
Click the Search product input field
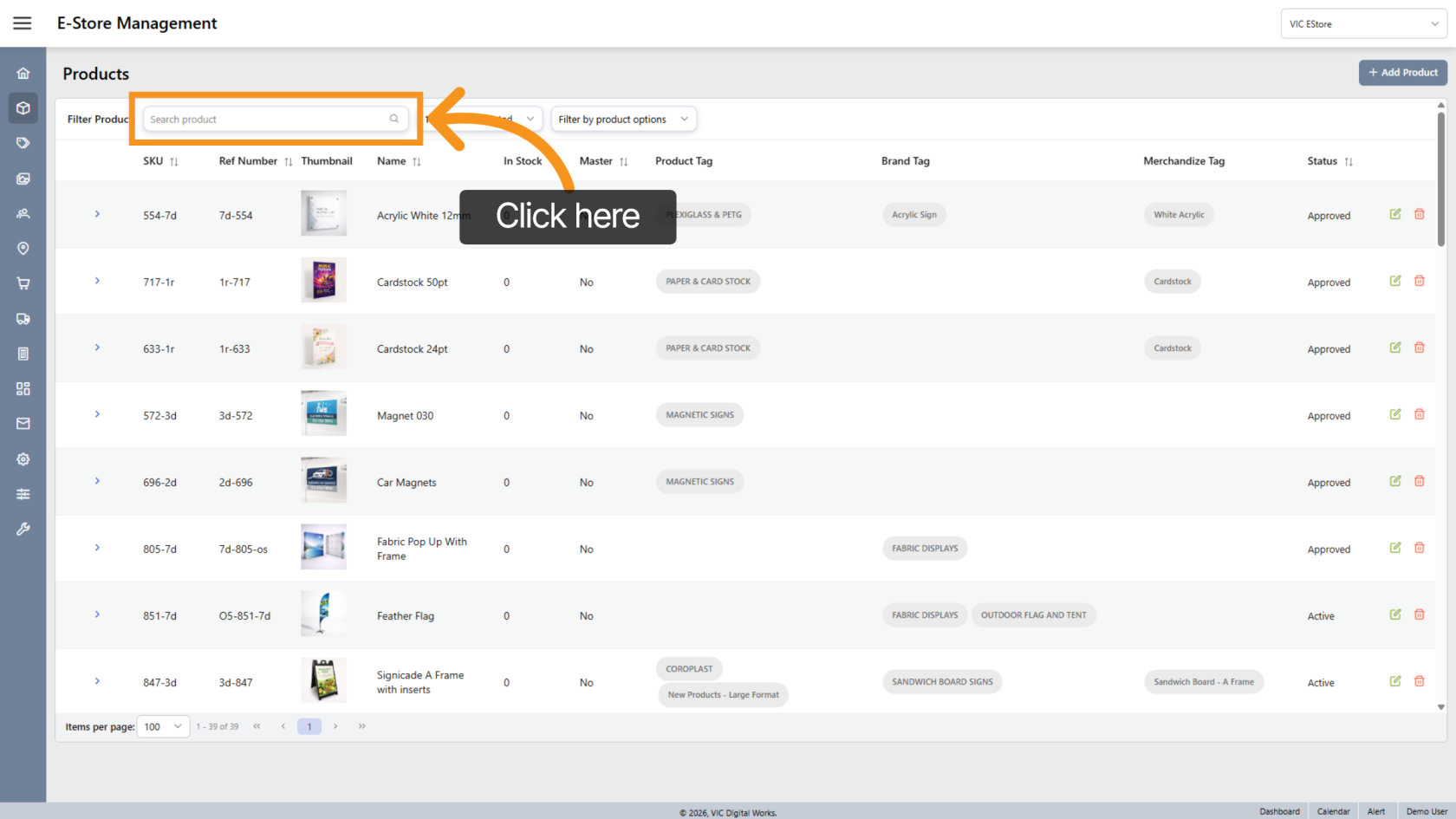(x=267, y=120)
